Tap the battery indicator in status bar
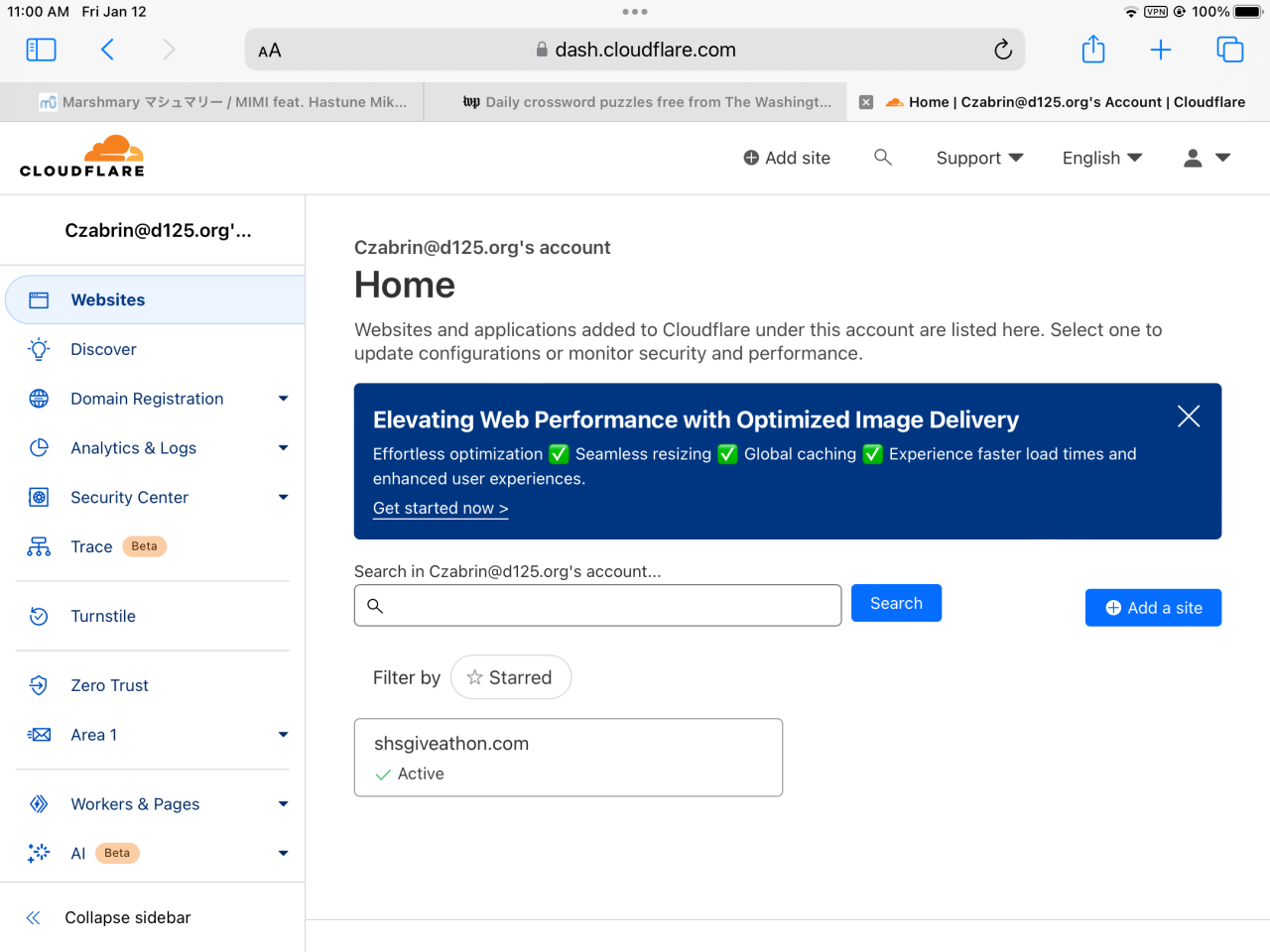This screenshot has height=952, width=1270. (x=1247, y=12)
